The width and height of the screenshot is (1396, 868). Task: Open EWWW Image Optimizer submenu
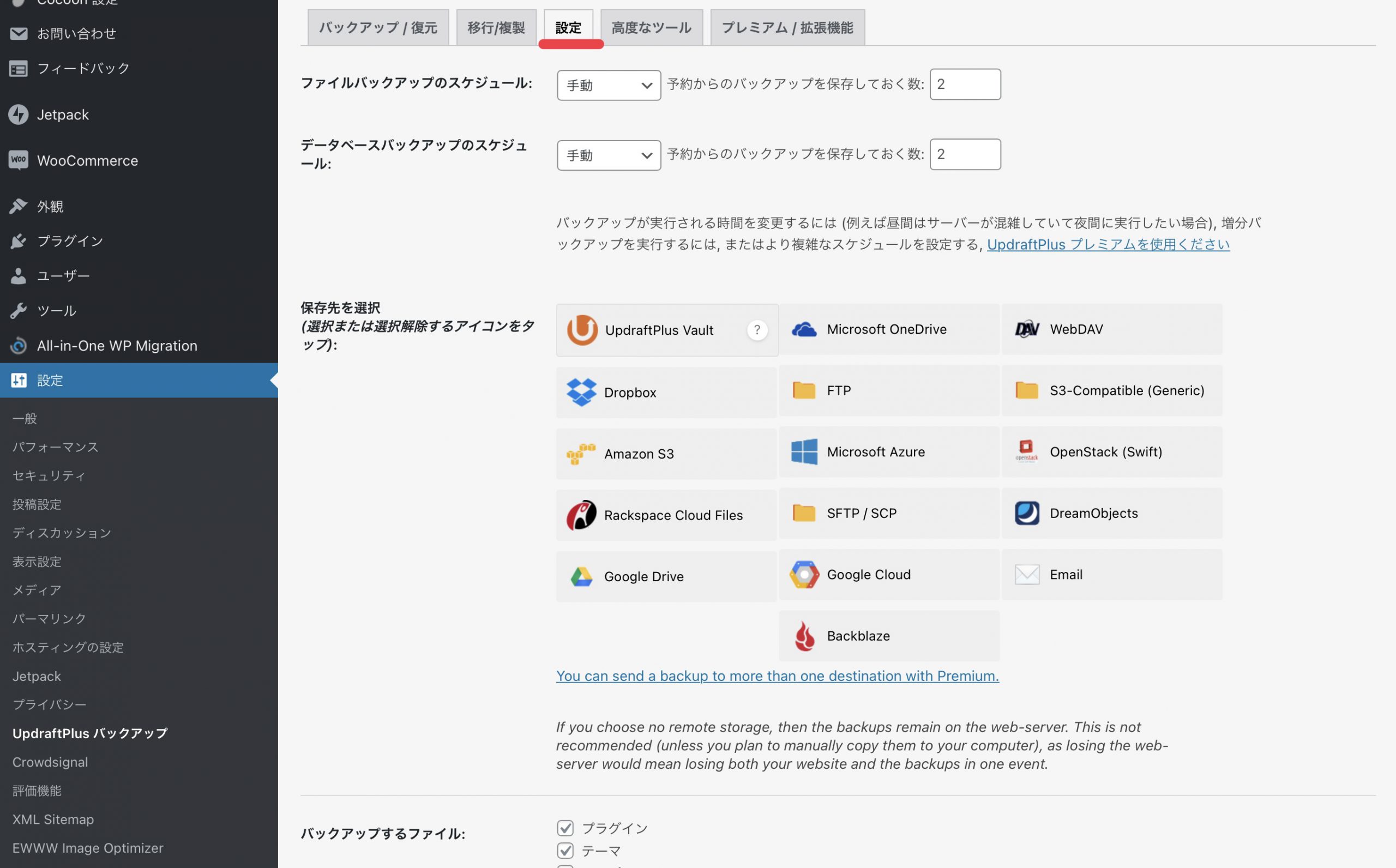[x=88, y=848]
